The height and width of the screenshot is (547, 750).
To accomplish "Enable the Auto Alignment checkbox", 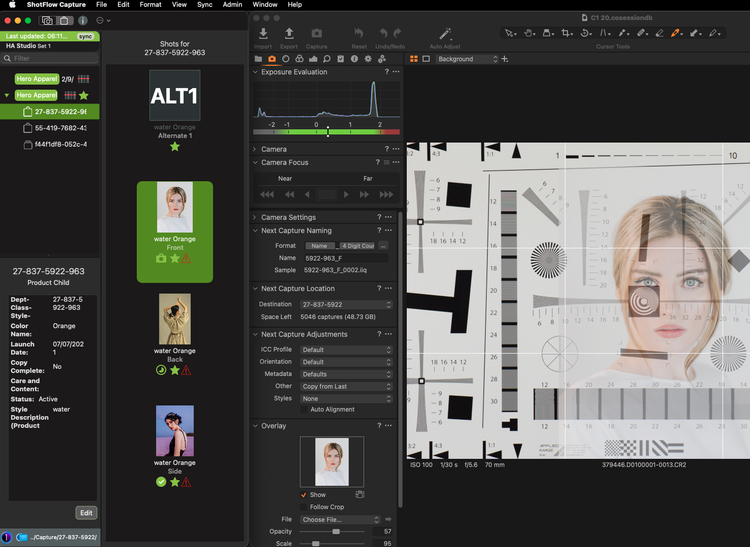I will [x=304, y=409].
